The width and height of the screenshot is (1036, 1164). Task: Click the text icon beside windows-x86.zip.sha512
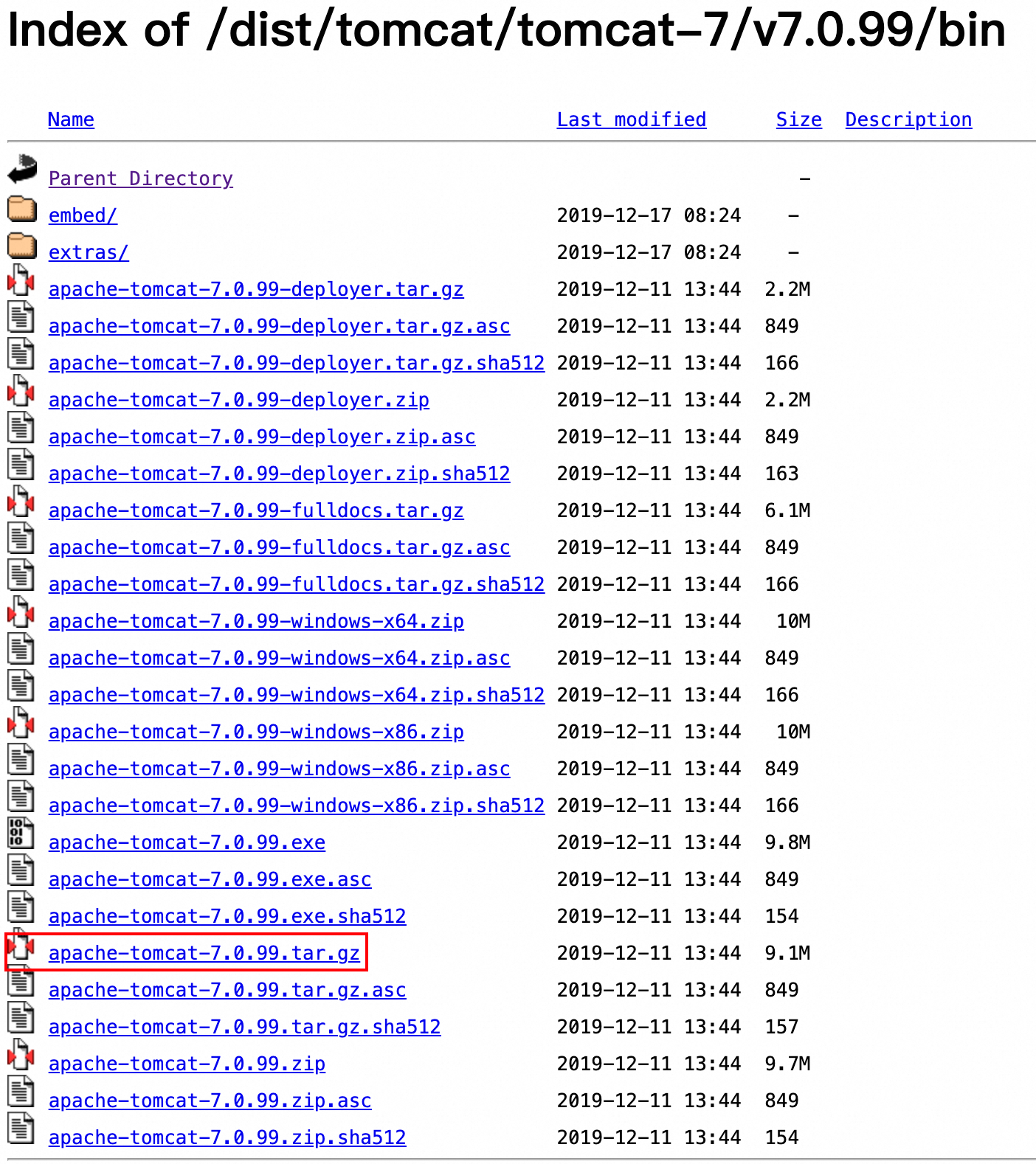pyautogui.click(x=21, y=797)
